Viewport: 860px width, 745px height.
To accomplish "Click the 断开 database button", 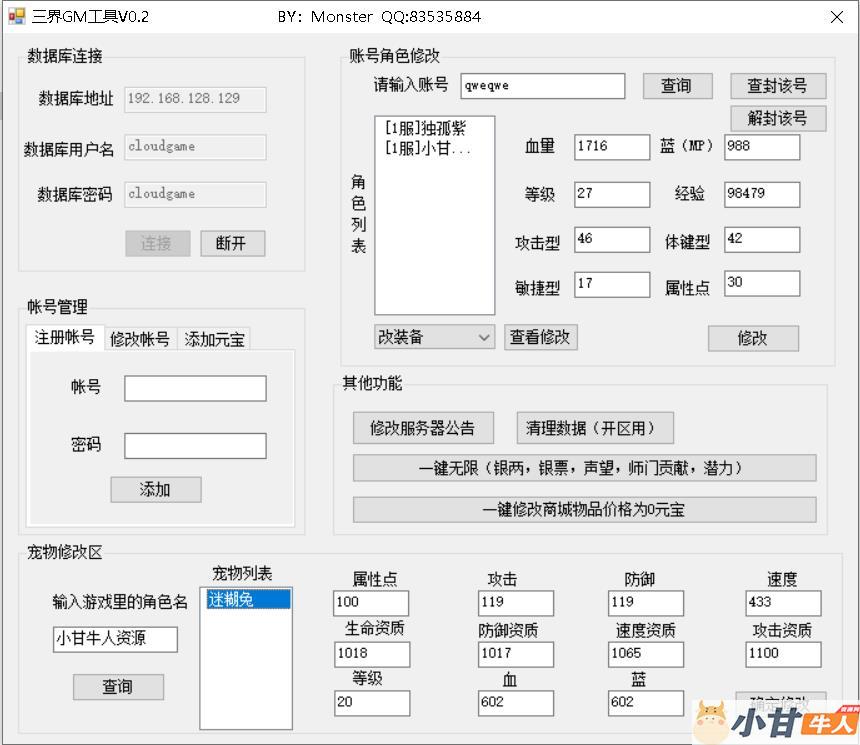I will click(232, 243).
